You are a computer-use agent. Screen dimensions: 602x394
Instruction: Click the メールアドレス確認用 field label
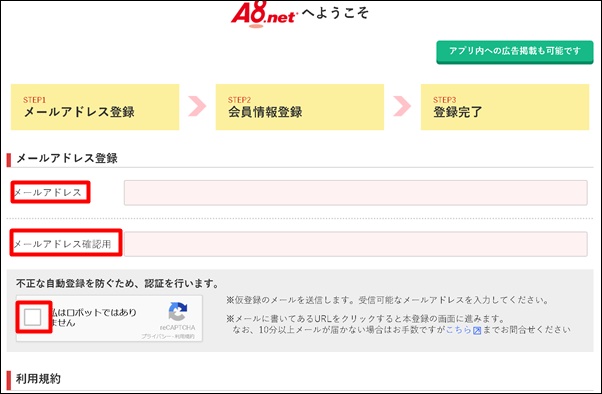[x=63, y=244]
